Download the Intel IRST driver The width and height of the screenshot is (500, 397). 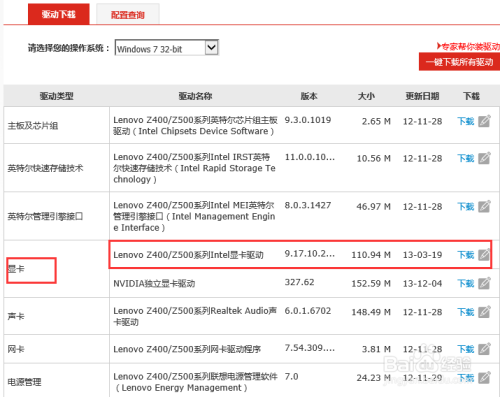(x=466, y=158)
